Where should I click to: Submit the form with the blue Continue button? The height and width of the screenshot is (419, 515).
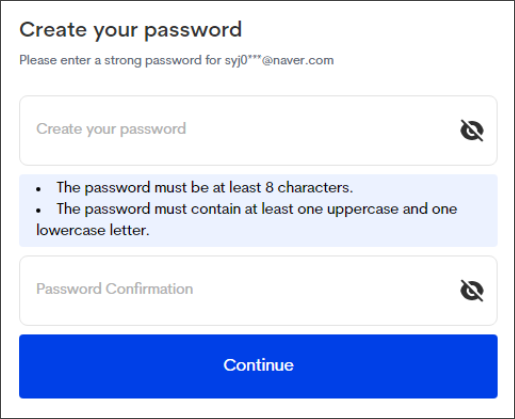tap(258, 366)
